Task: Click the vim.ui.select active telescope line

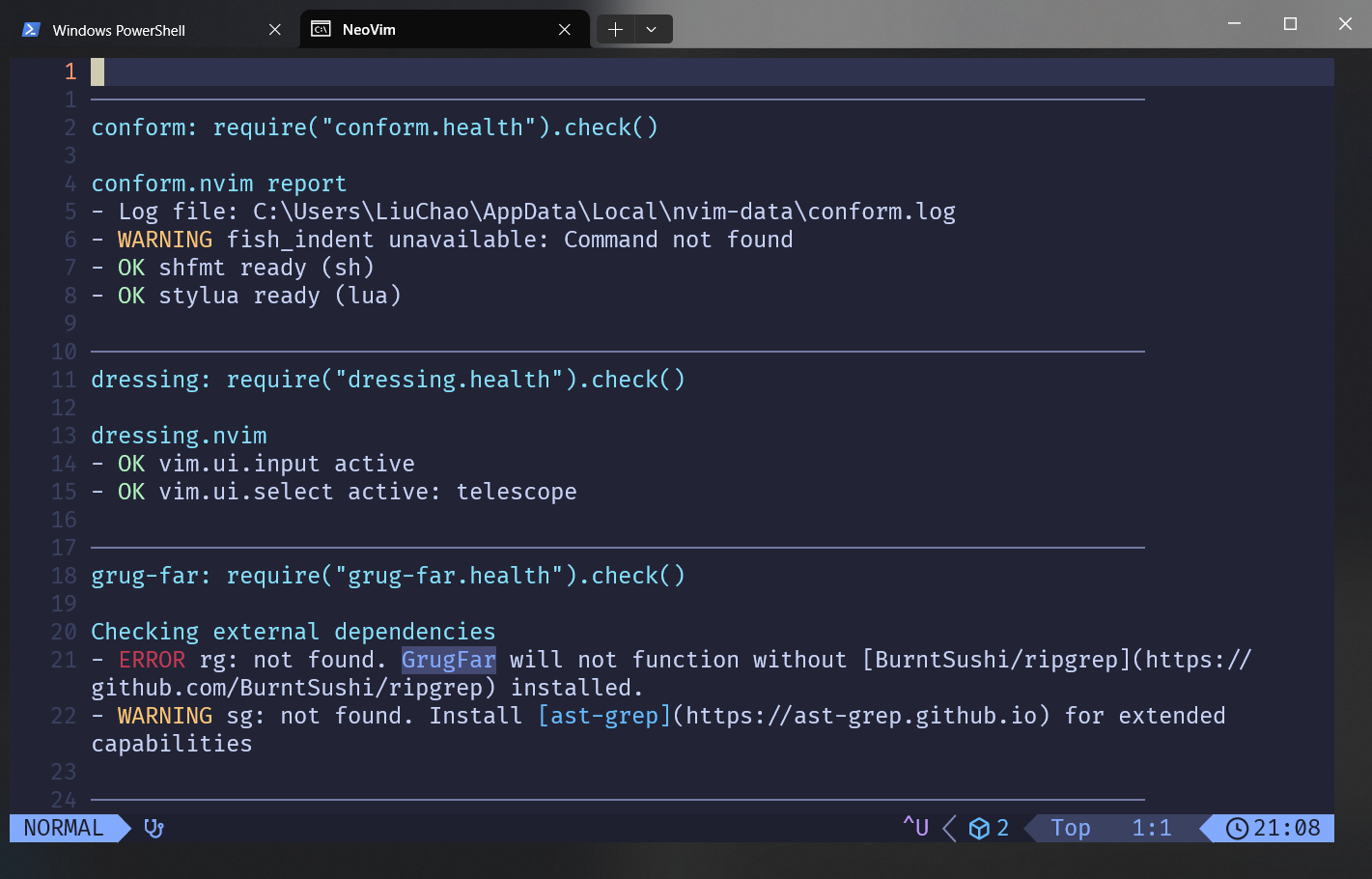Action: click(x=334, y=492)
